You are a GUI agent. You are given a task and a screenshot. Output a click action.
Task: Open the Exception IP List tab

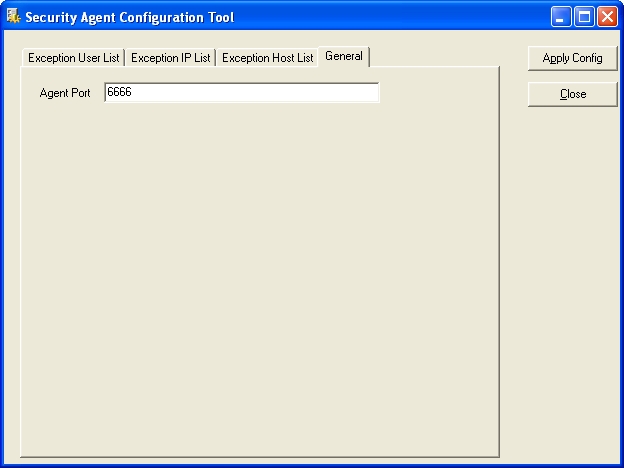coord(170,58)
